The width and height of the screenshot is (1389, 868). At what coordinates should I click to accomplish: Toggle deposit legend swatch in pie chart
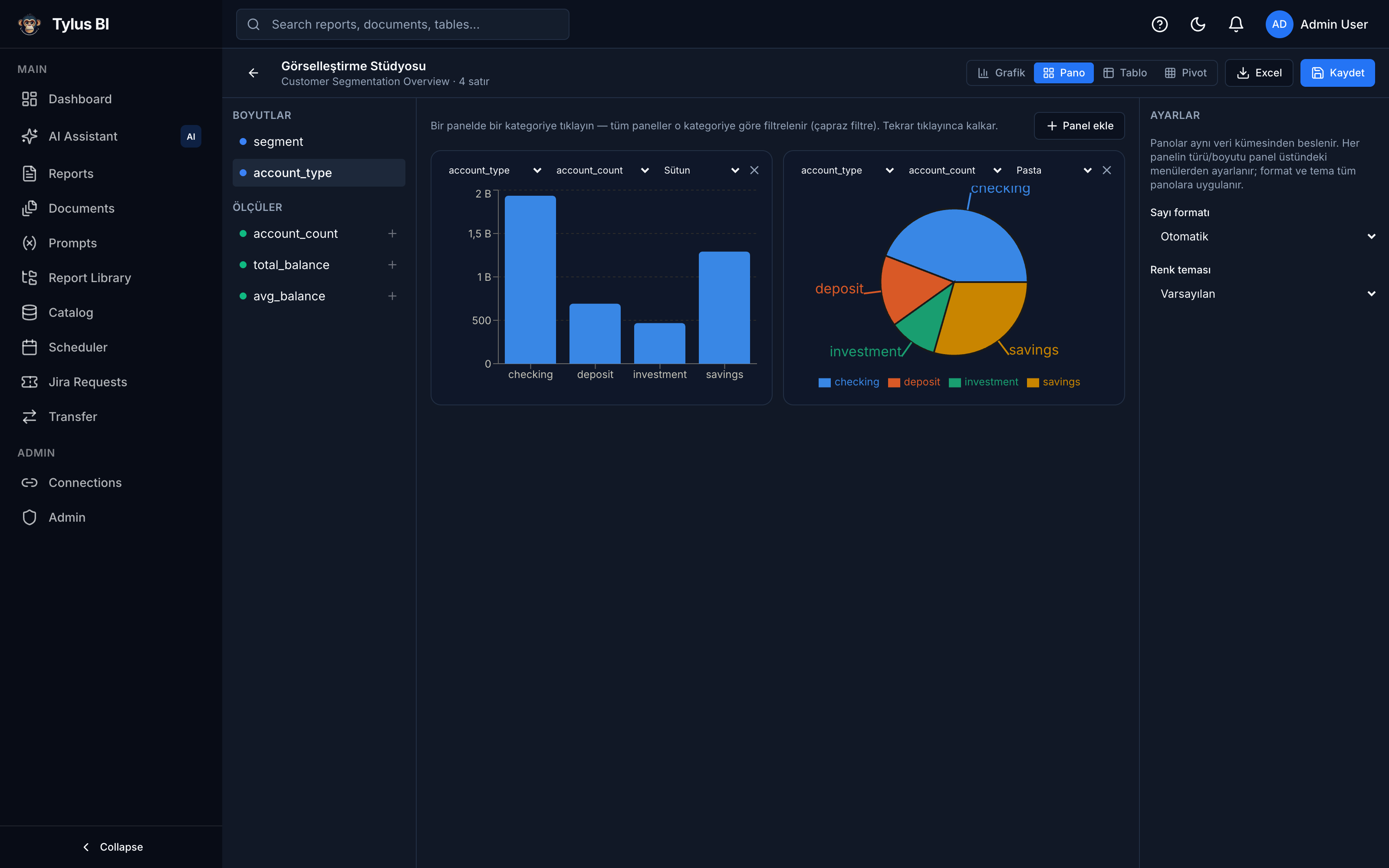(894, 383)
